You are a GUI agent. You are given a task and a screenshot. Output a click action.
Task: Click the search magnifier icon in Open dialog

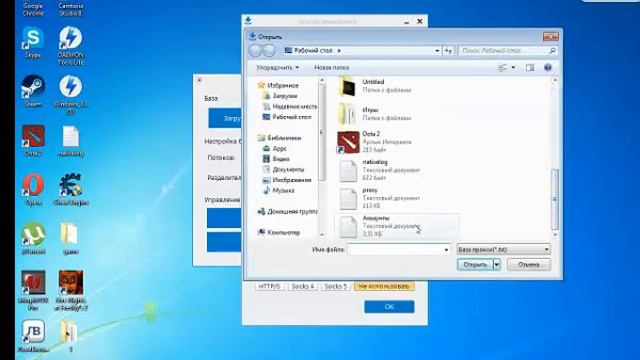tap(552, 51)
